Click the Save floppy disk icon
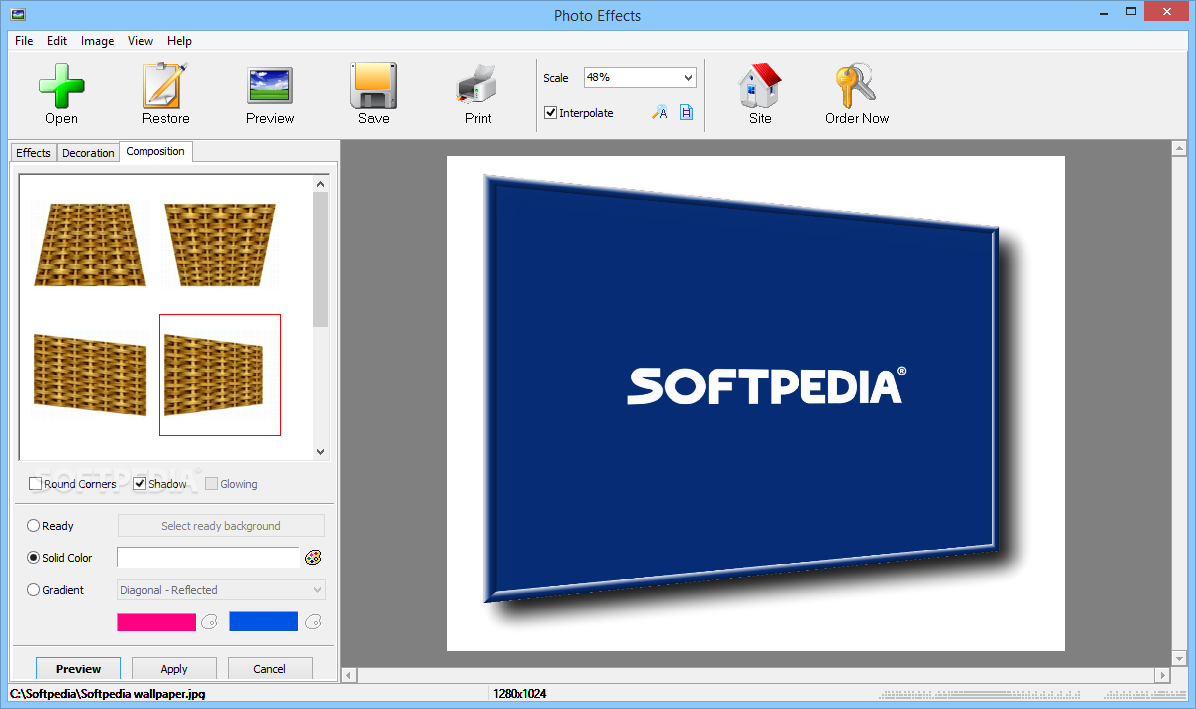 (374, 85)
